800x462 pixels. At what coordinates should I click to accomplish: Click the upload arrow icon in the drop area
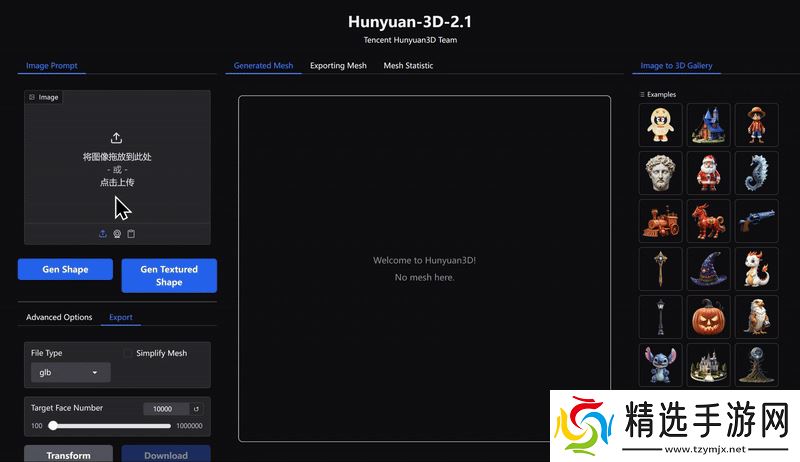[x=117, y=138]
